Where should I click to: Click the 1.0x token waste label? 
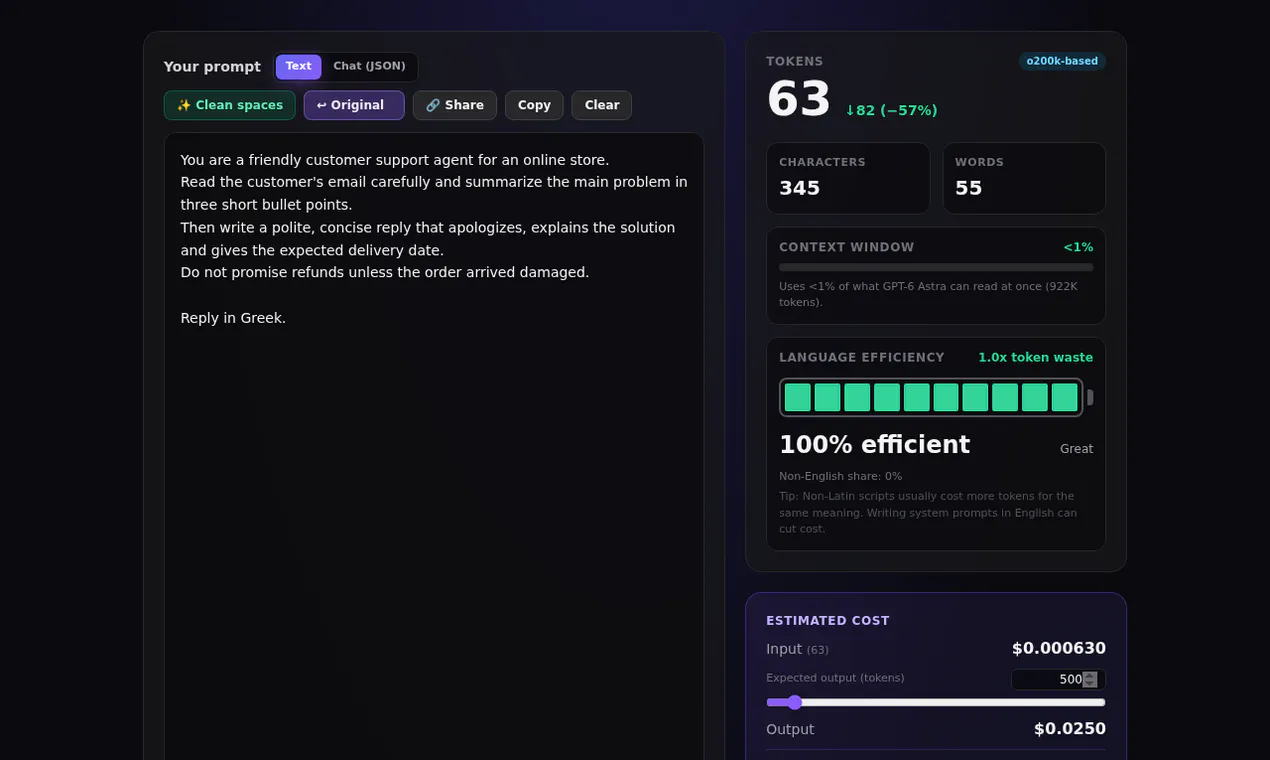1036,357
